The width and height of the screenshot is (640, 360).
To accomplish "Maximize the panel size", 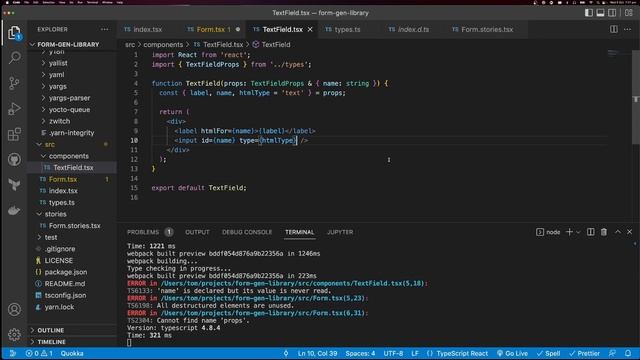I will point(618,232).
